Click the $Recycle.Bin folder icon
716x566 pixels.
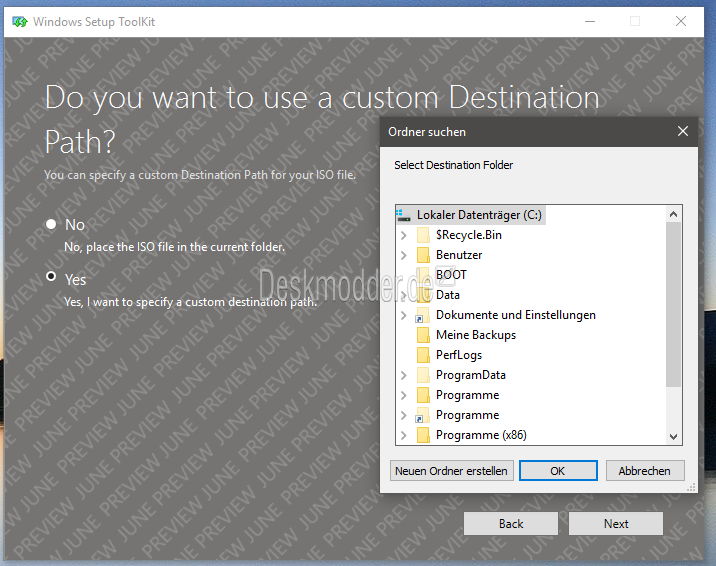423,235
